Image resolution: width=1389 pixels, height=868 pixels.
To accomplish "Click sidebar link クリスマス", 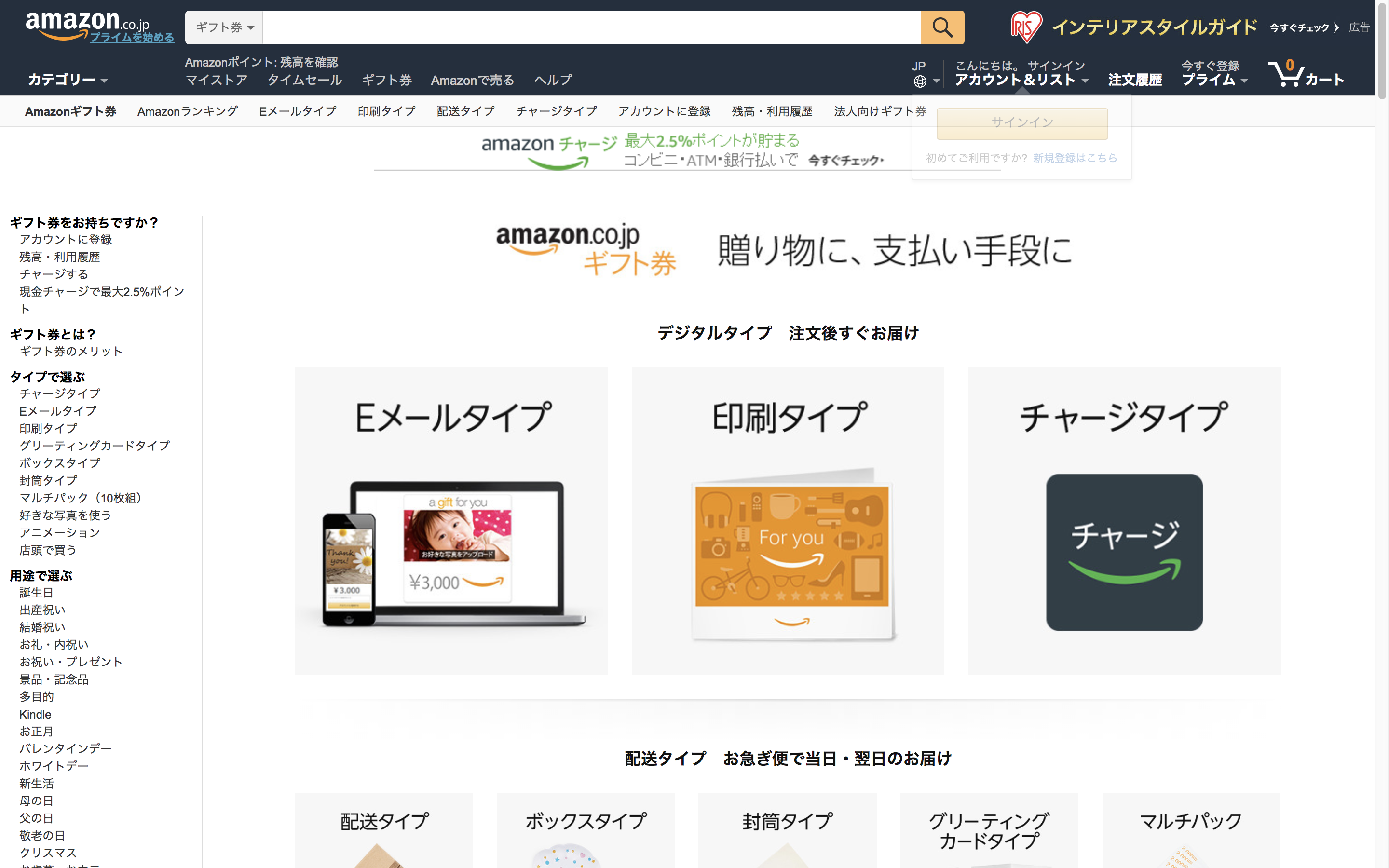I will click(x=48, y=853).
